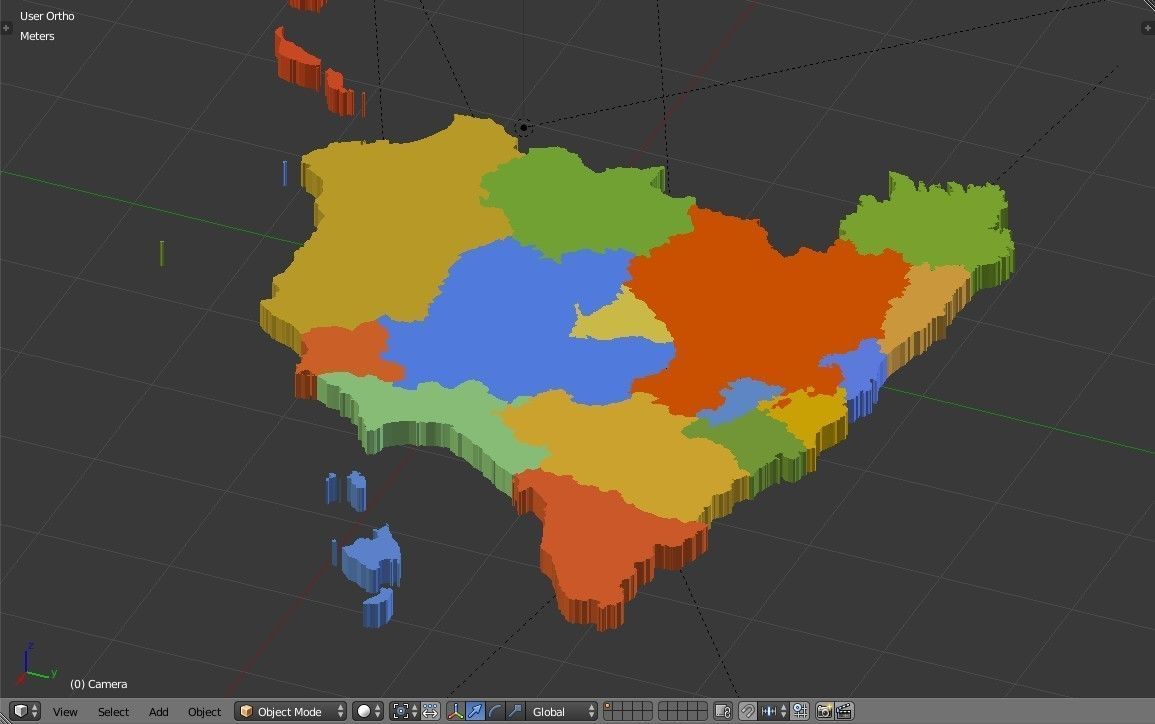Expand the top-right plus properties tab
The width and height of the screenshot is (1155, 724).
point(1148,28)
